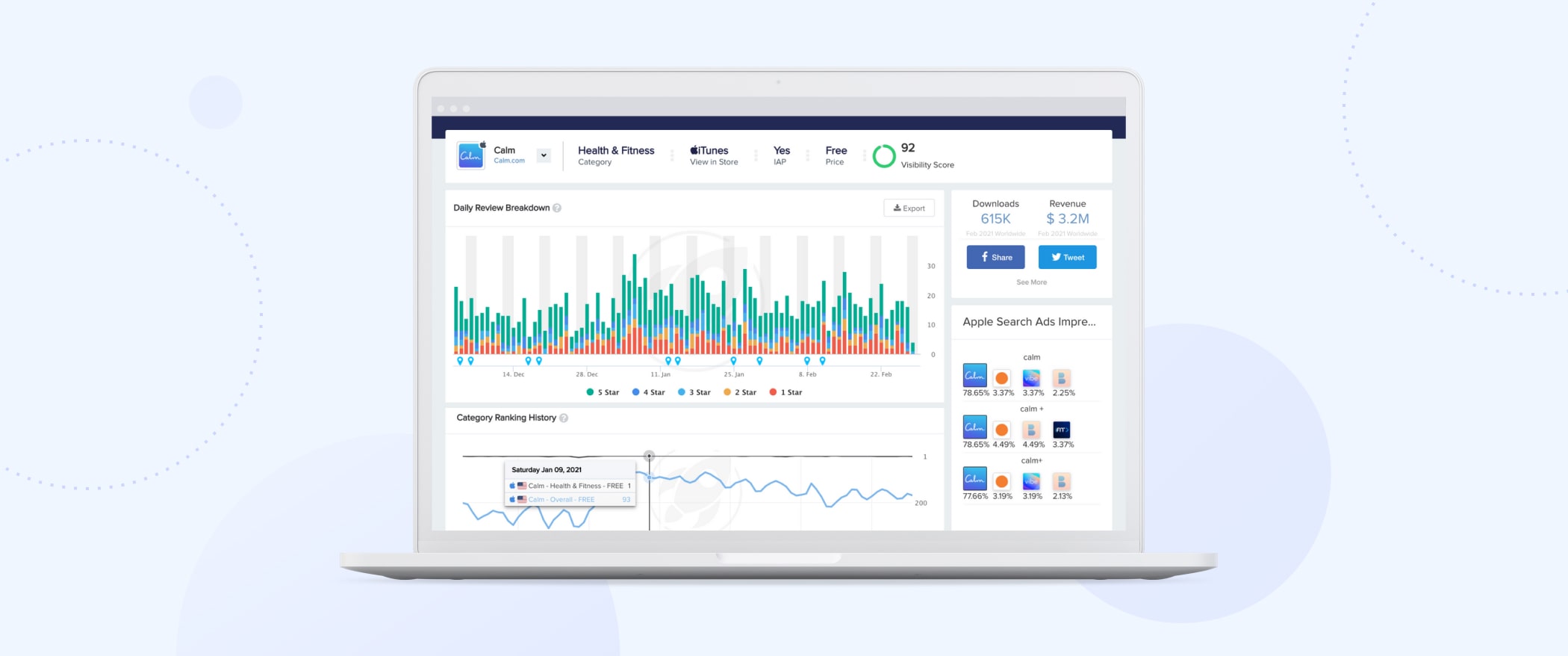Click the pin marker above the 8. Feb label
This screenshot has width=1568, height=656.
click(x=806, y=361)
